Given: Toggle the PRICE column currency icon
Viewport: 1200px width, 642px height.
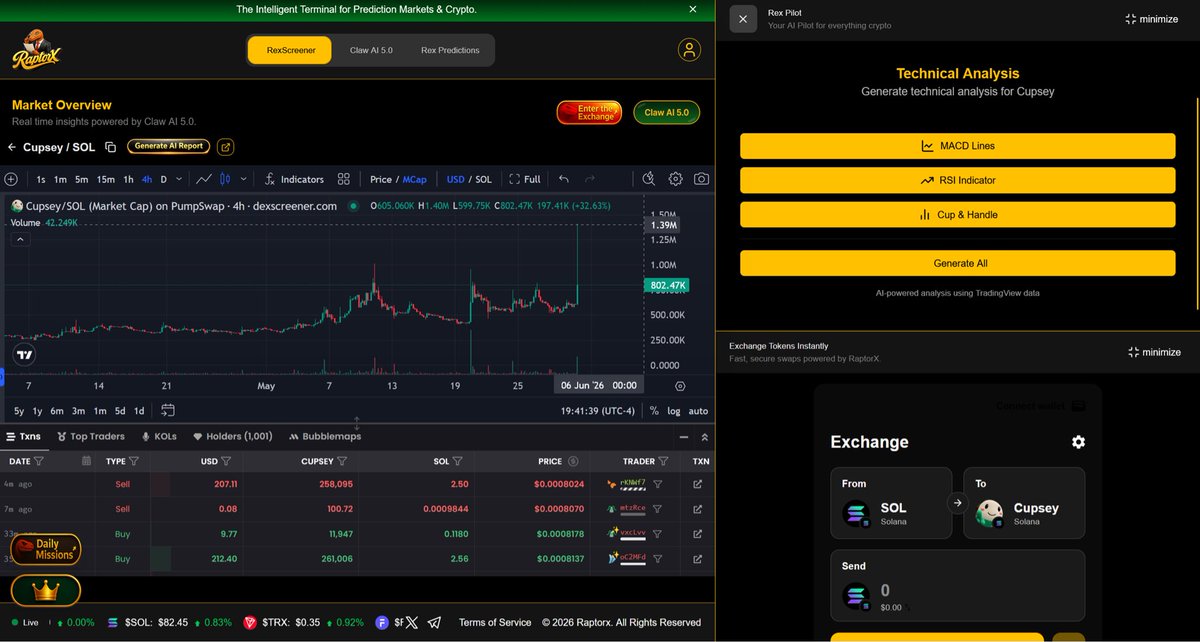Looking at the screenshot, I should coord(573,461).
